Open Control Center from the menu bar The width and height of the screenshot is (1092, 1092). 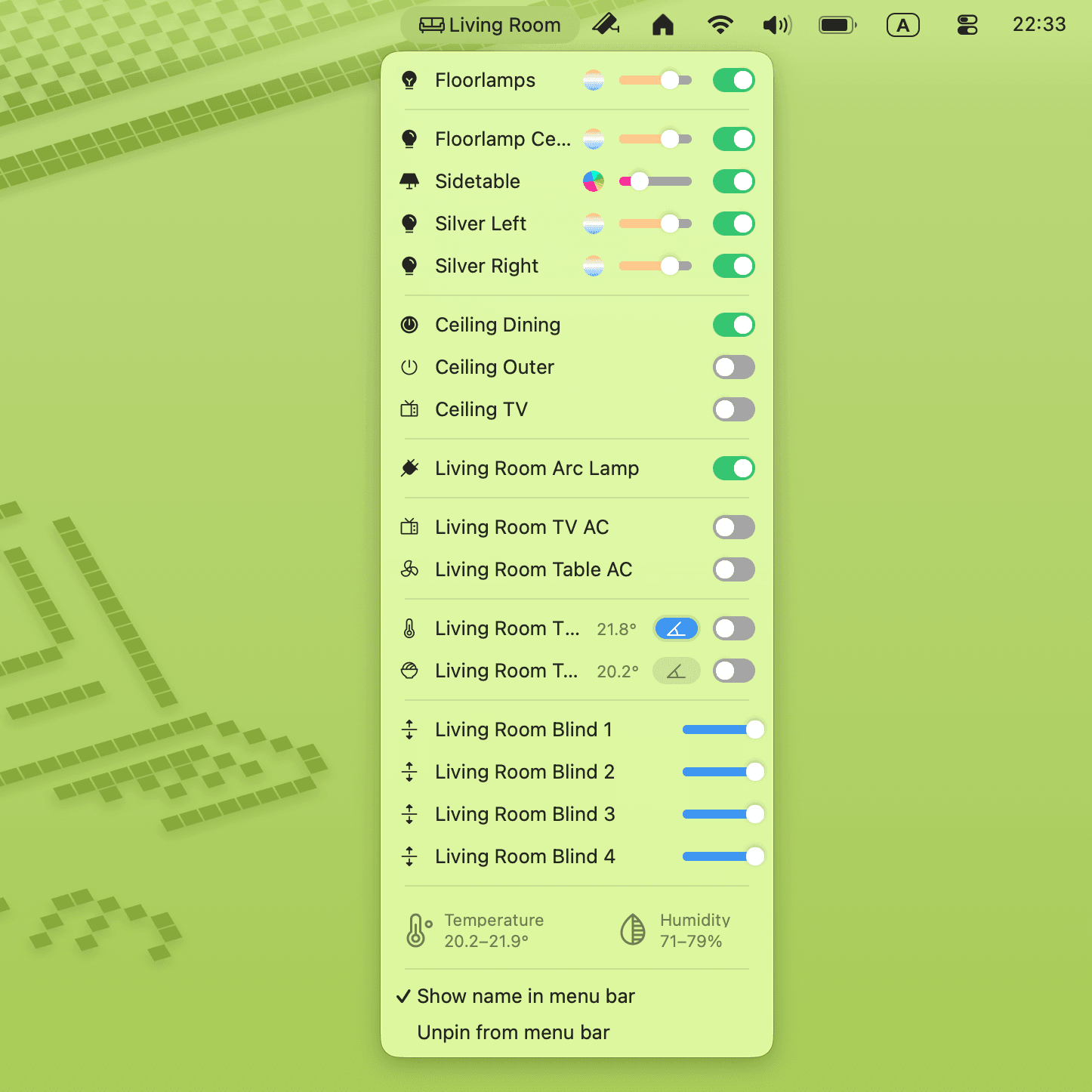tap(967, 24)
